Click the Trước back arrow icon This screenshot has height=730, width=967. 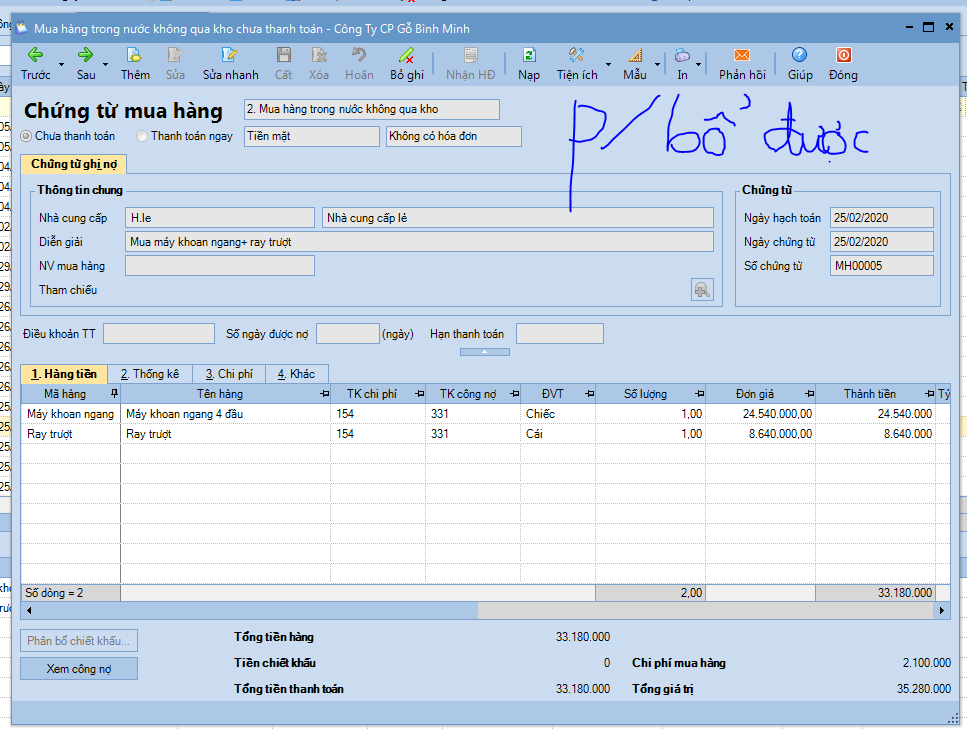[35, 56]
